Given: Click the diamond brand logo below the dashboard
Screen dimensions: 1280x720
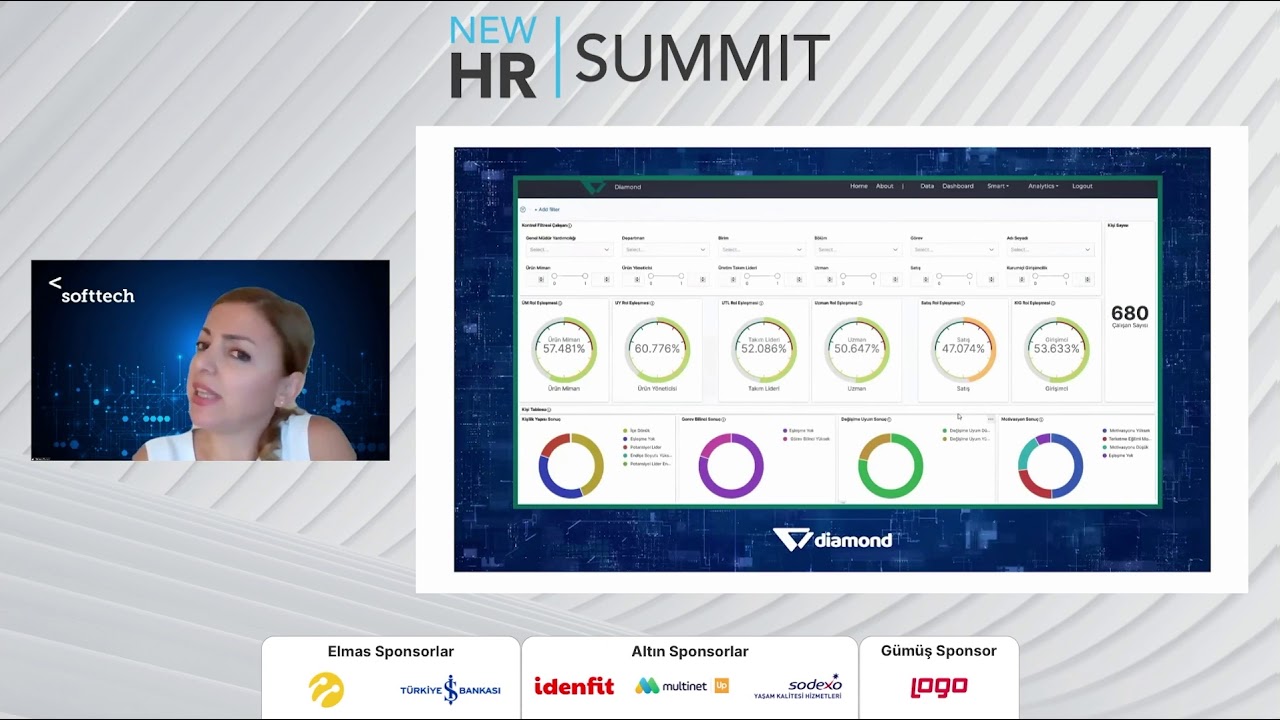Looking at the screenshot, I should tap(832, 540).
